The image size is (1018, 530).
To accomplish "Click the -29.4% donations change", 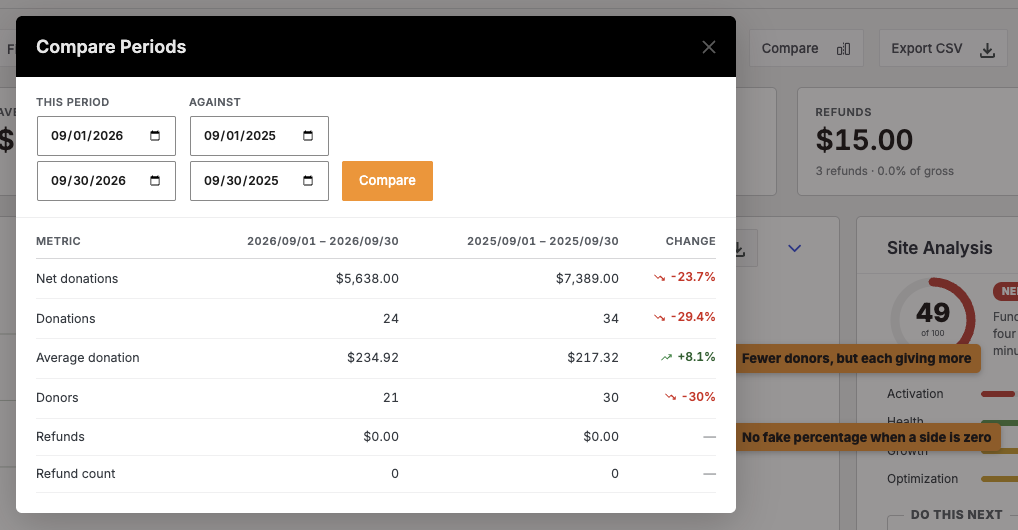I will 692,317.
